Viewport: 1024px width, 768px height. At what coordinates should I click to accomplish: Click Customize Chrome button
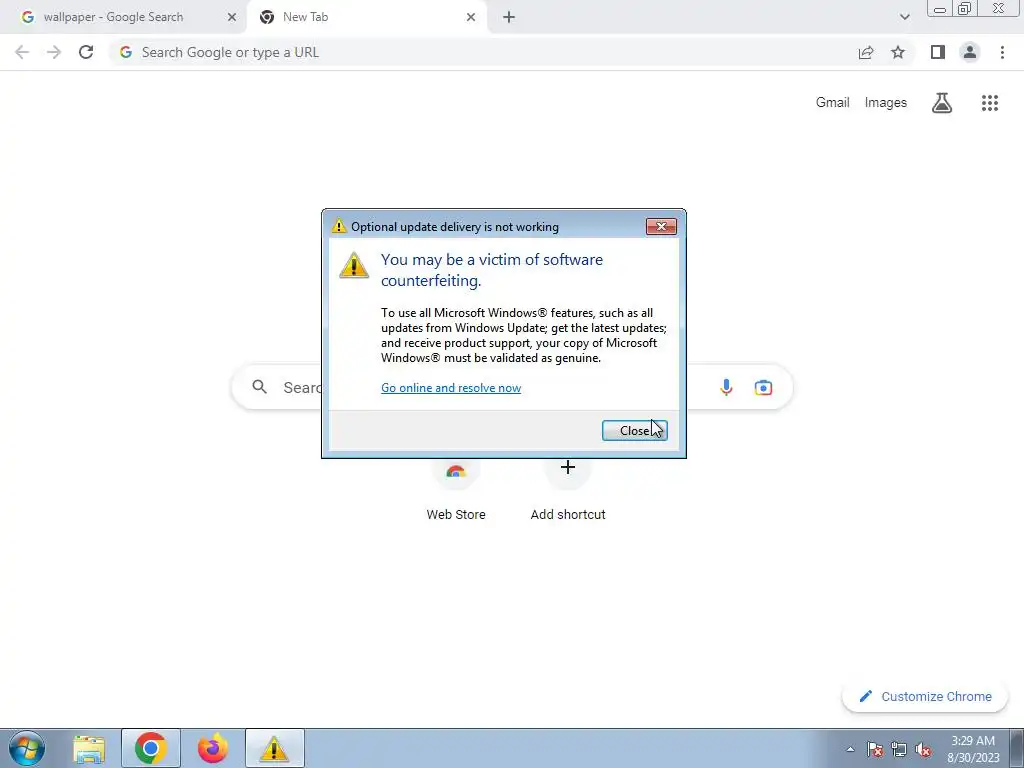(x=925, y=696)
